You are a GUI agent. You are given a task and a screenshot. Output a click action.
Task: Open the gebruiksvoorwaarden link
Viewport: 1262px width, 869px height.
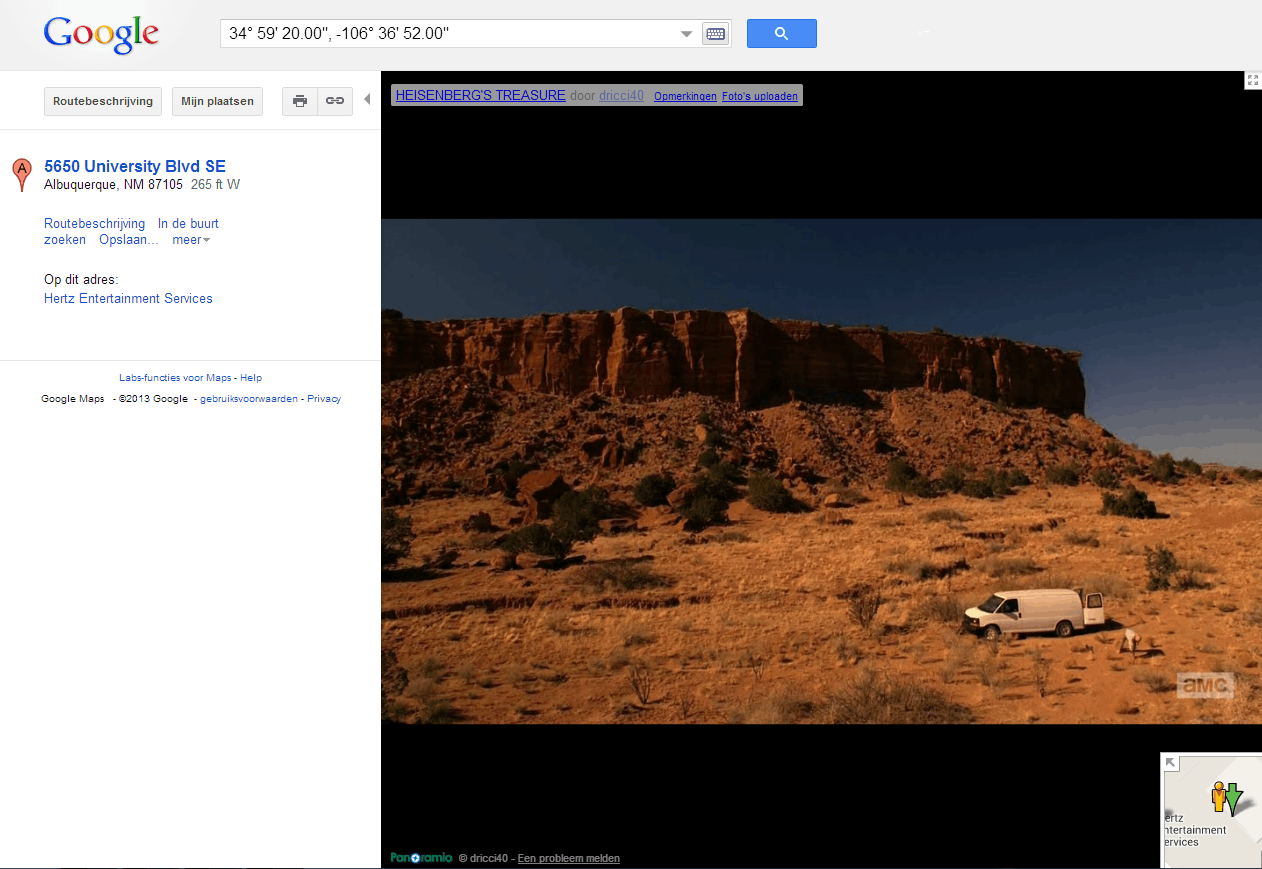[249, 398]
